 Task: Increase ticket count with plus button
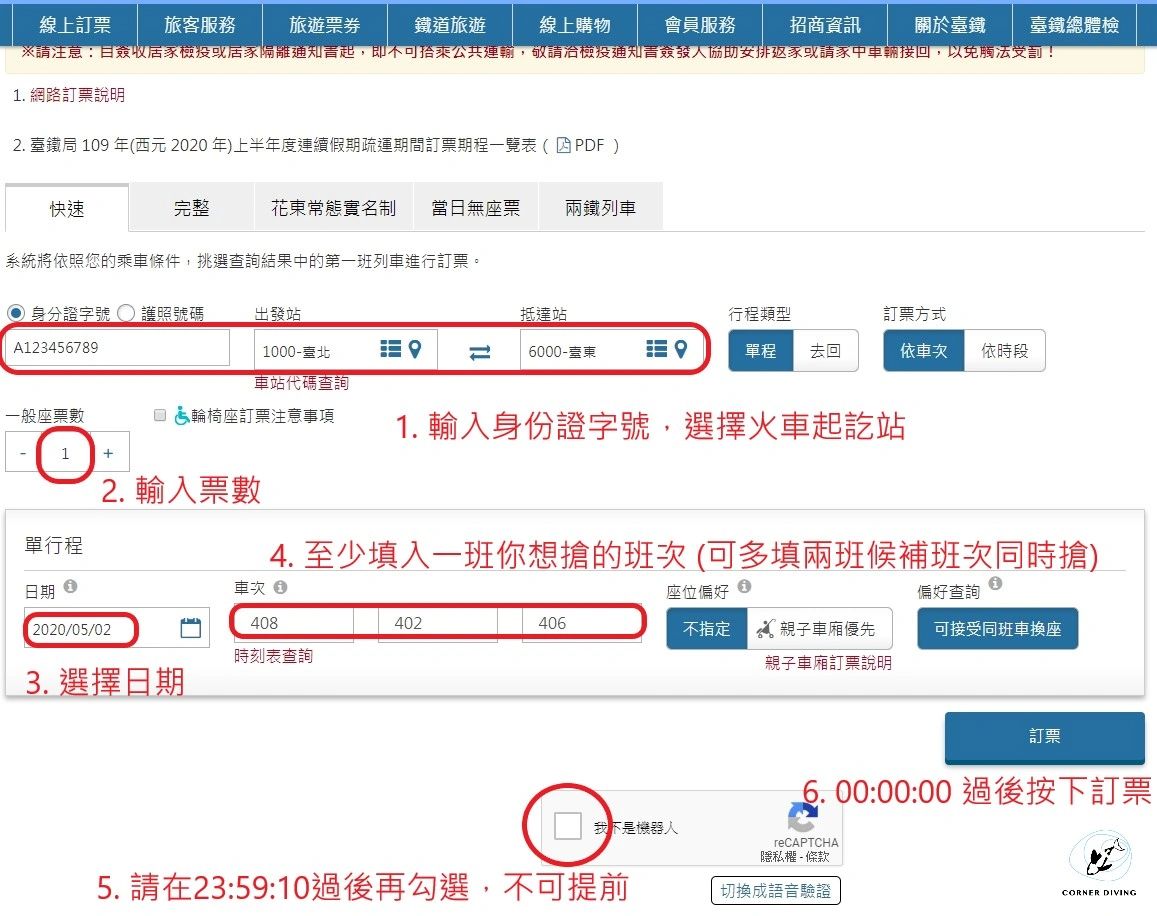pyautogui.click(x=108, y=452)
